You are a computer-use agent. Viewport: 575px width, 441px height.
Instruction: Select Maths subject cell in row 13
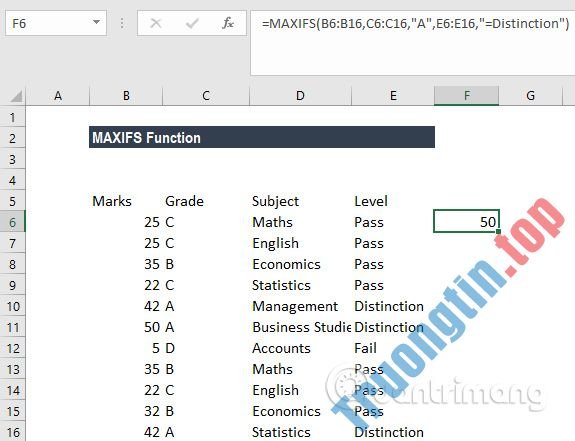coord(300,369)
